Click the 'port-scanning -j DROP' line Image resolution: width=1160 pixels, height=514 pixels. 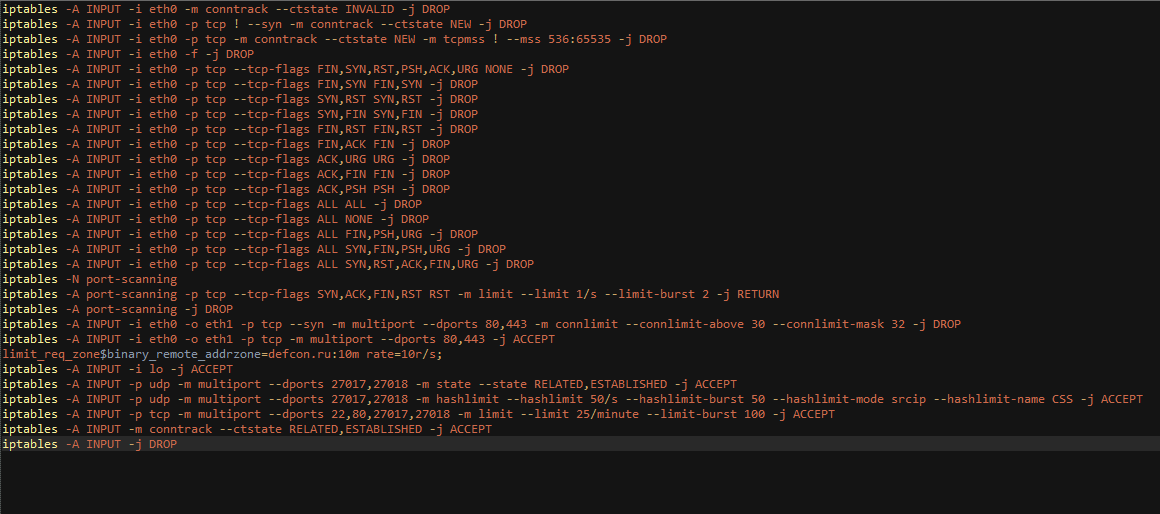(x=118, y=309)
